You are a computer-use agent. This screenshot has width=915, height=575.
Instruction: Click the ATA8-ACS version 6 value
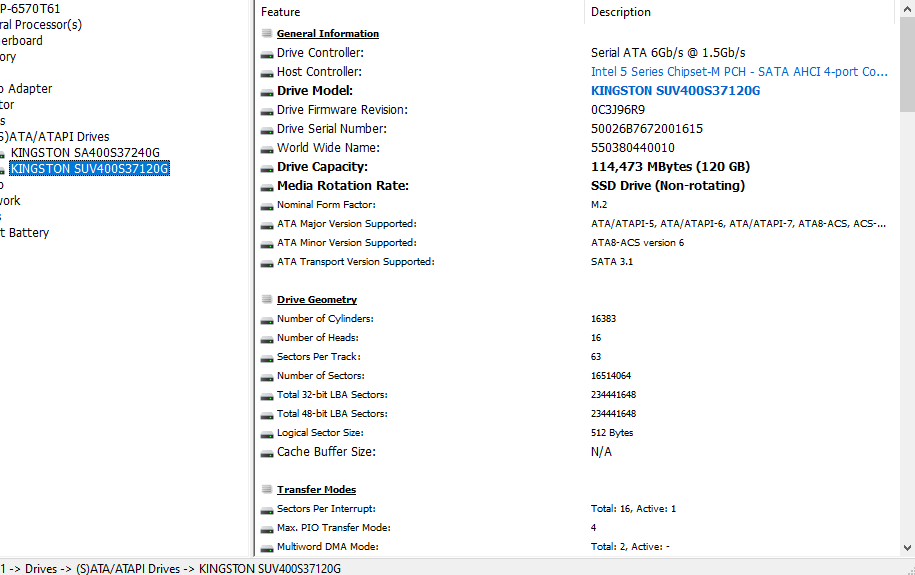click(637, 242)
